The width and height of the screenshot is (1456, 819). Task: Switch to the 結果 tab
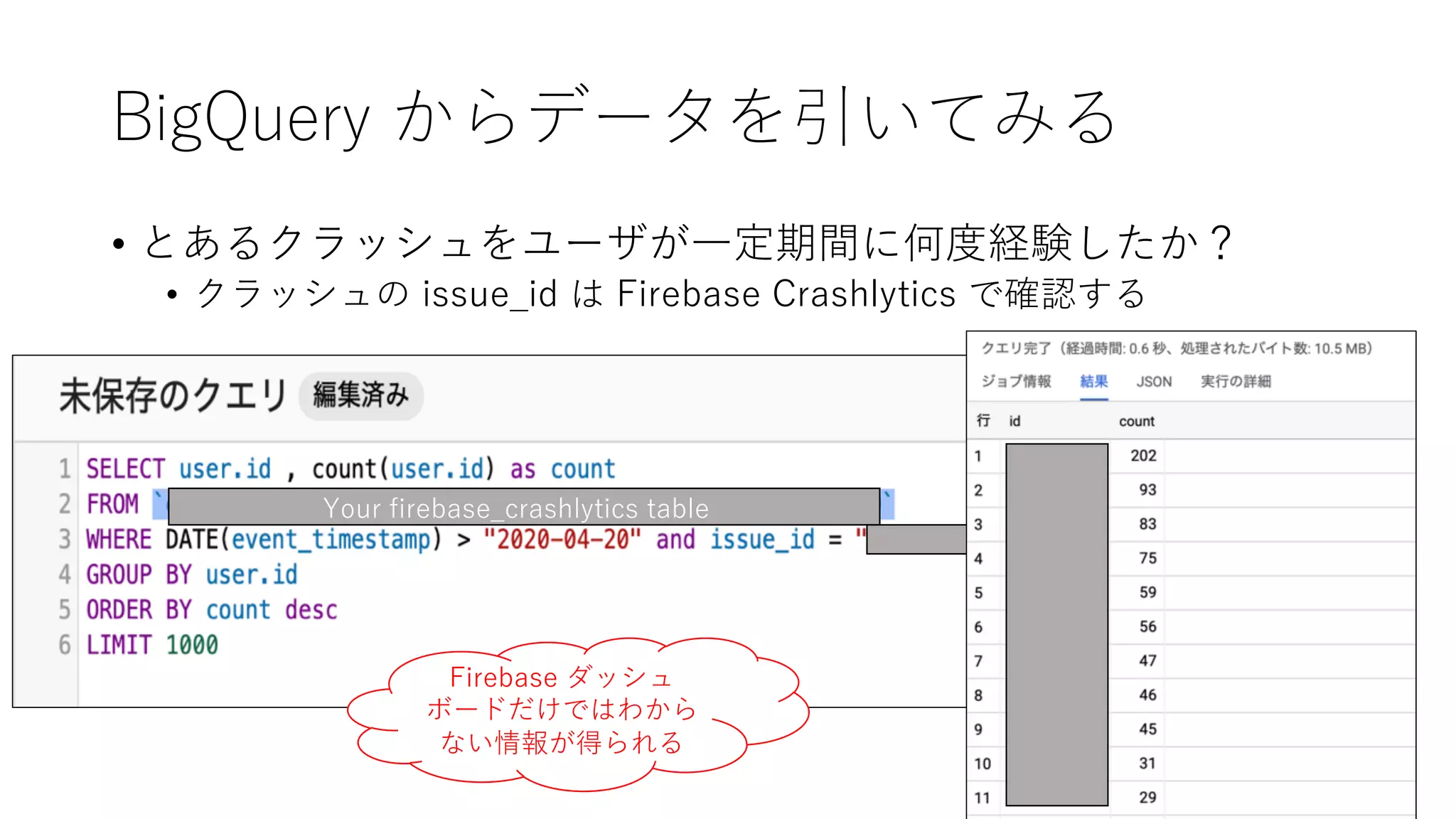tap(1093, 382)
